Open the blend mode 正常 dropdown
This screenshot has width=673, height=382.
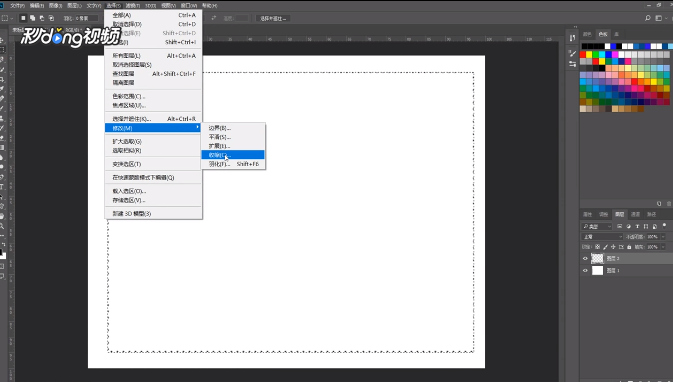pyautogui.click(x=602, y=236)
